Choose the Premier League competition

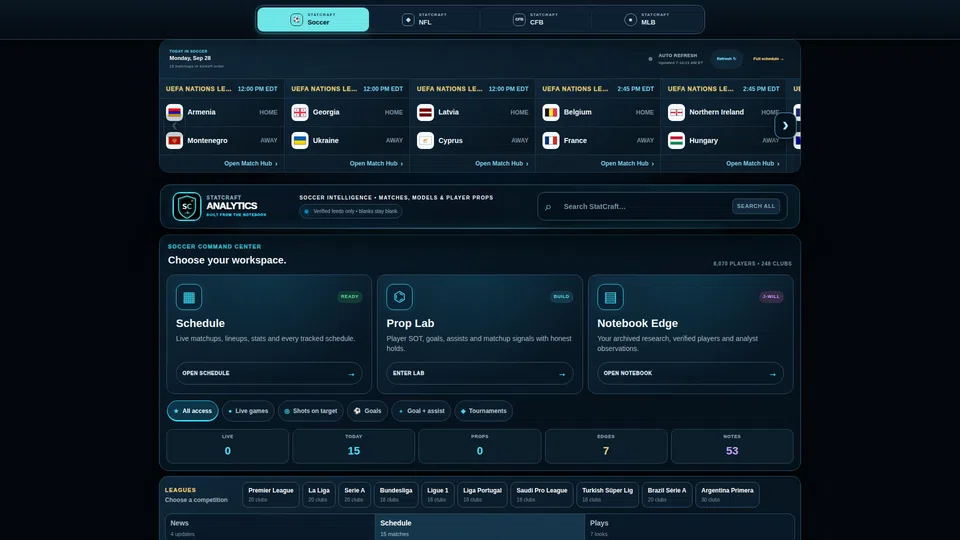[271, 495]
